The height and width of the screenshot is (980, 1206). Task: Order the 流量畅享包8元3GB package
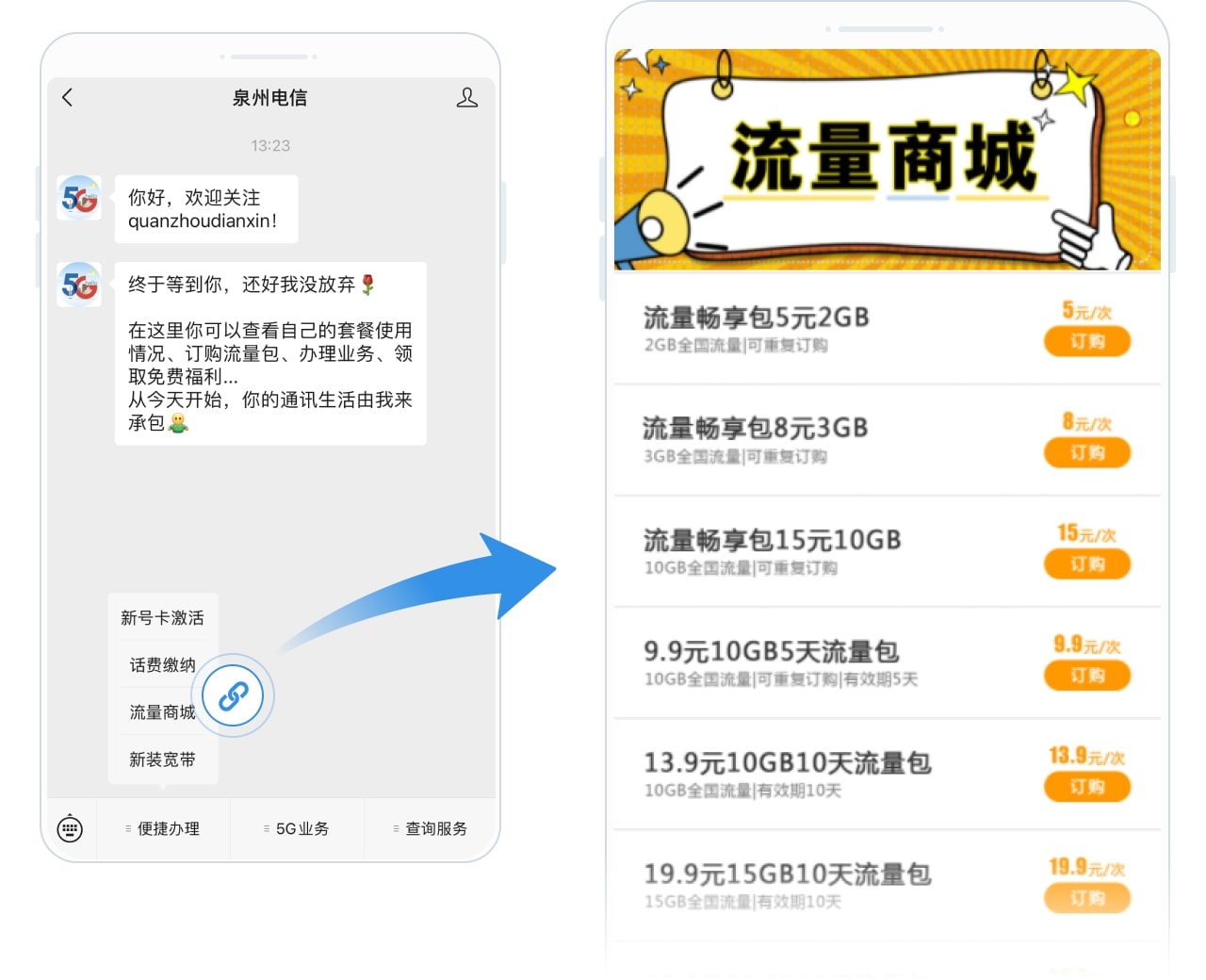(x=1087, y=452)
